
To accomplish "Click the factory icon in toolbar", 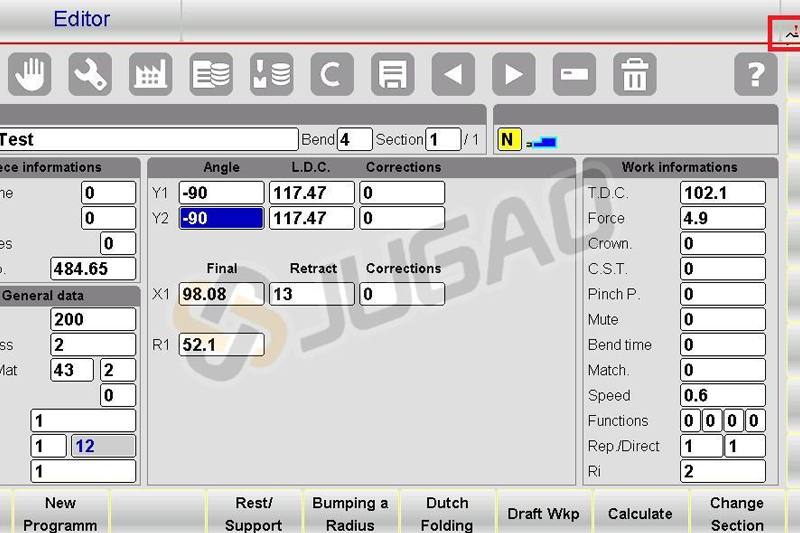I will [151, 74].
